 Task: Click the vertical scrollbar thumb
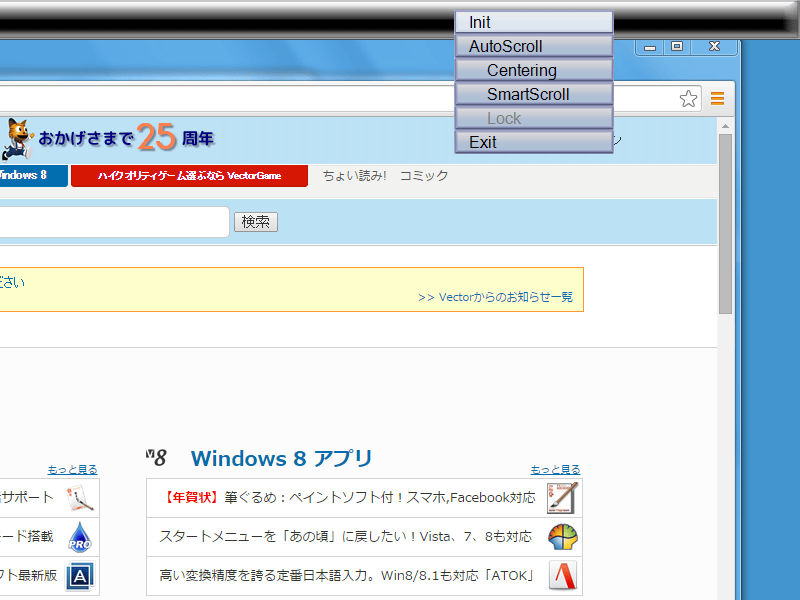tap(725, 224)
